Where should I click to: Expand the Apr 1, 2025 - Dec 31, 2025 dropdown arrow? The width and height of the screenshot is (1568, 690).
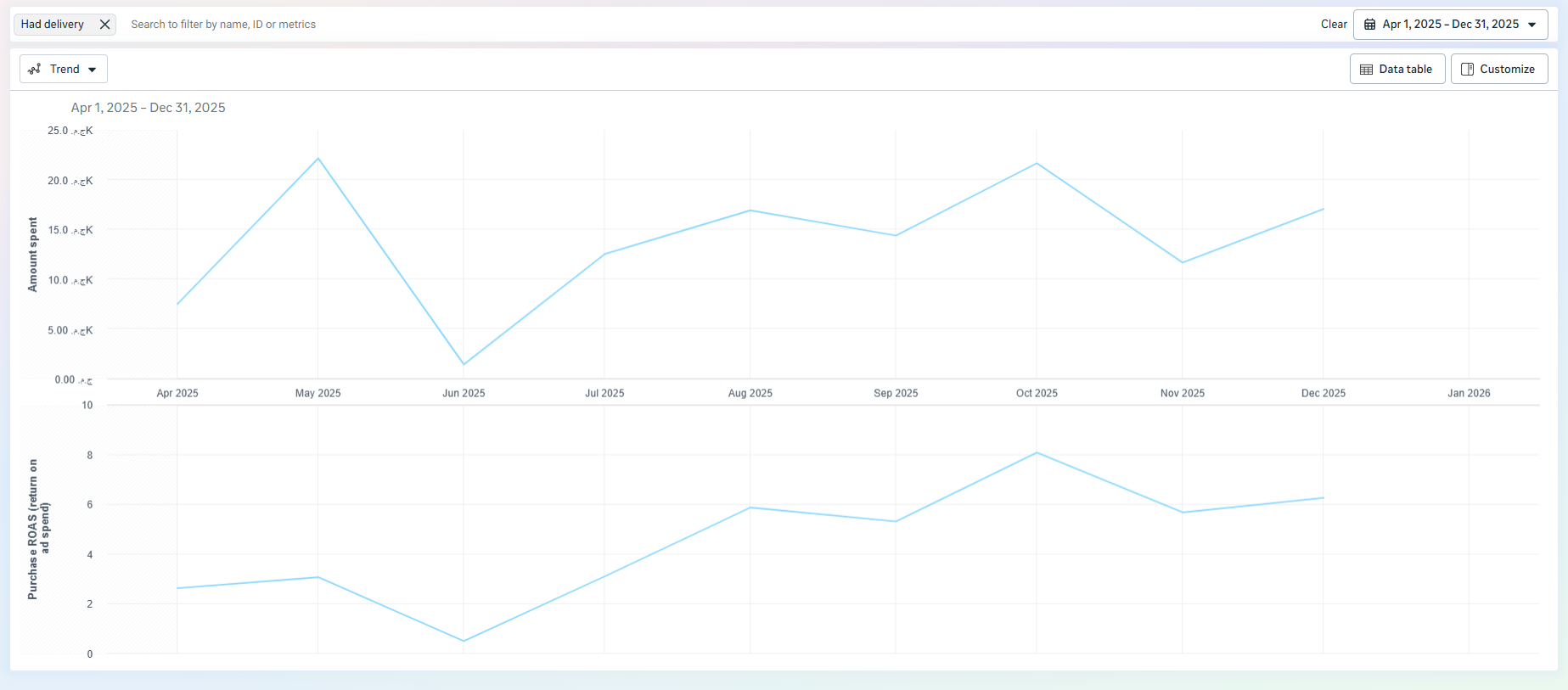point(1532,25)
